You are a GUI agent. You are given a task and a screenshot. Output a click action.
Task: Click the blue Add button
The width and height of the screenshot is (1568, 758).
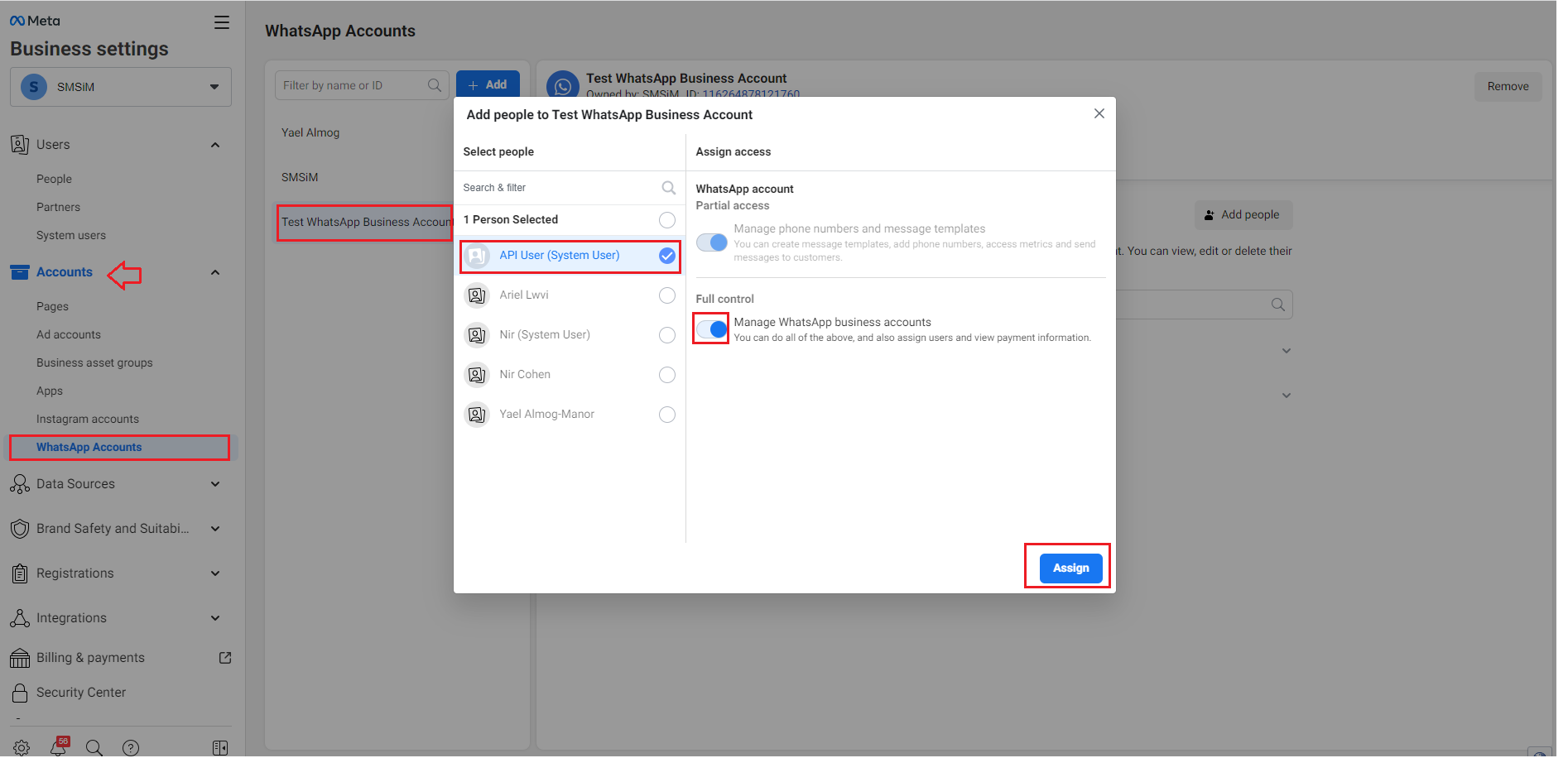point(488,85)
